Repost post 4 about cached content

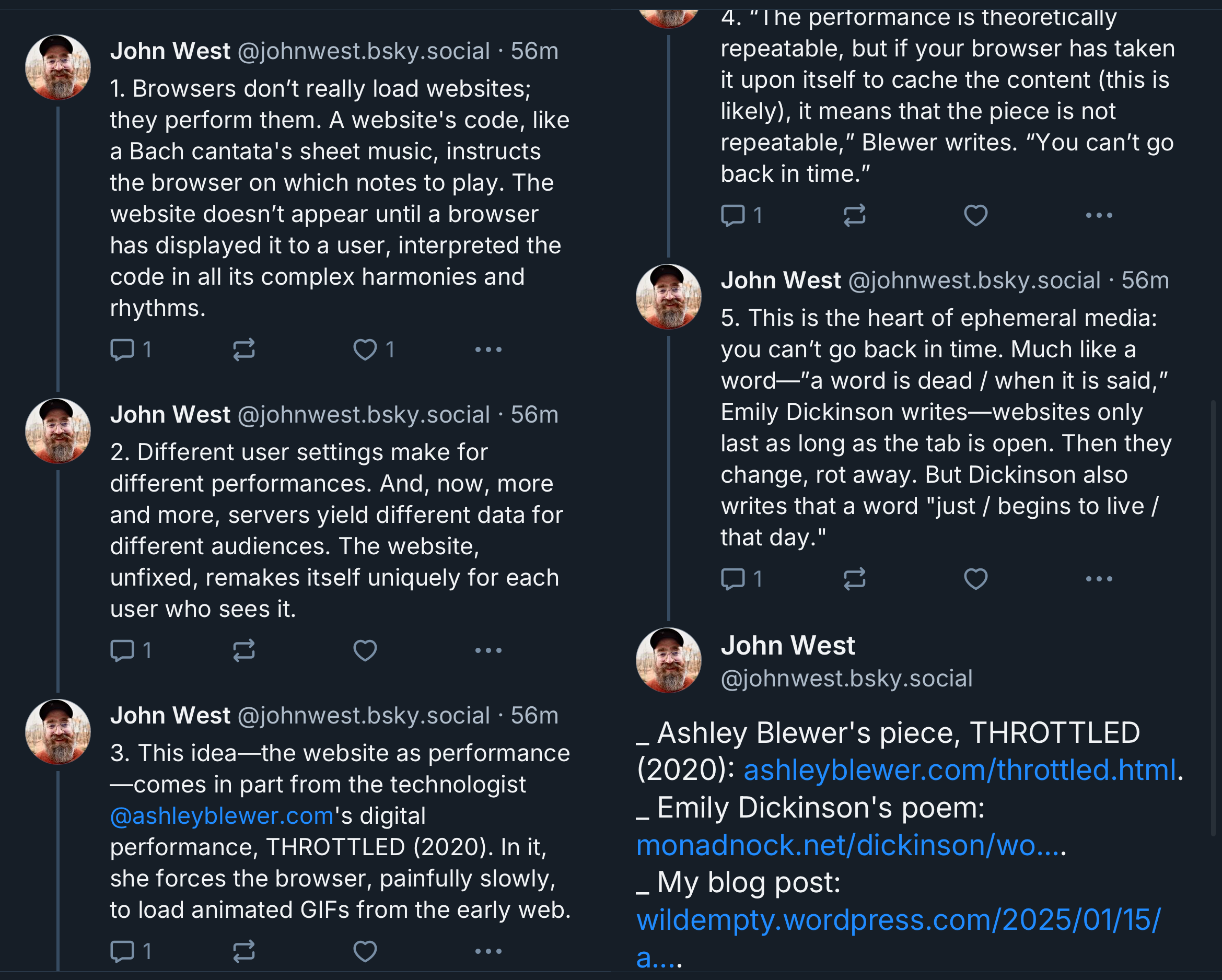pos(854,215)
